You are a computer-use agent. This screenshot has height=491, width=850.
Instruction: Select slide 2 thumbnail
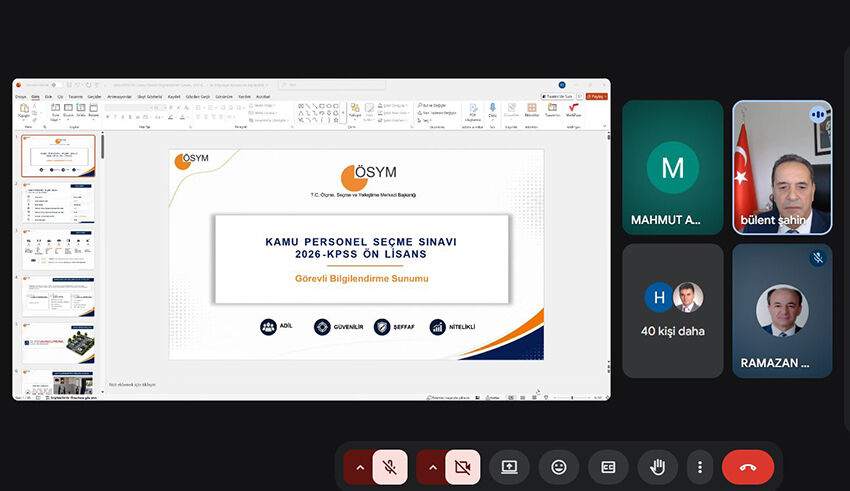pos(58,202)
